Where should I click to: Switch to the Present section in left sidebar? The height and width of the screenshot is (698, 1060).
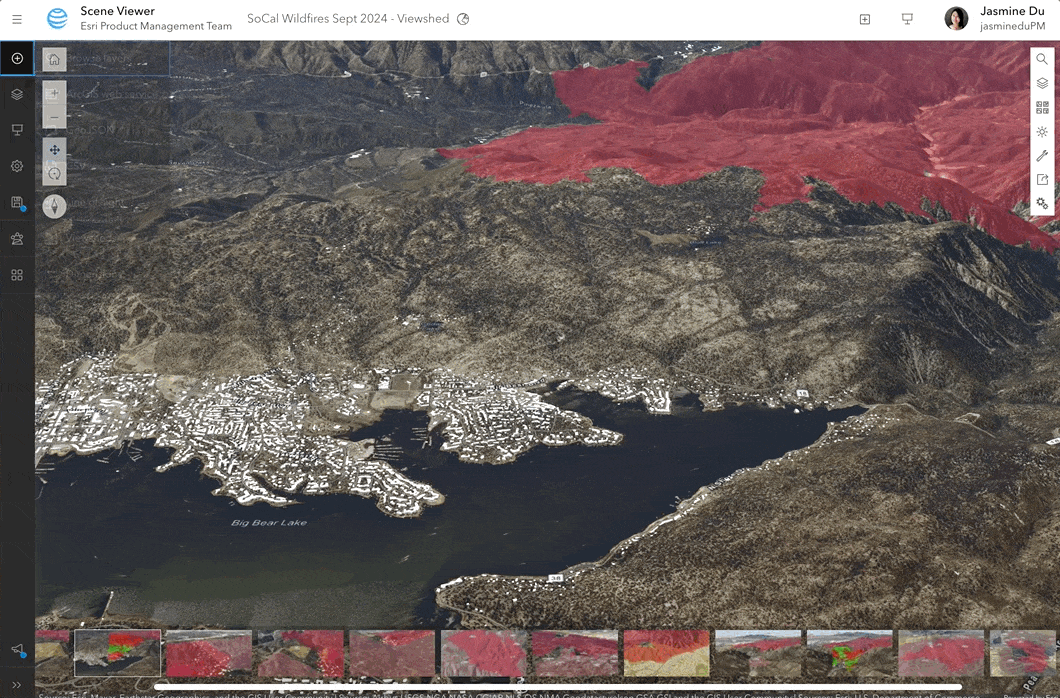[x=16, y=130]
